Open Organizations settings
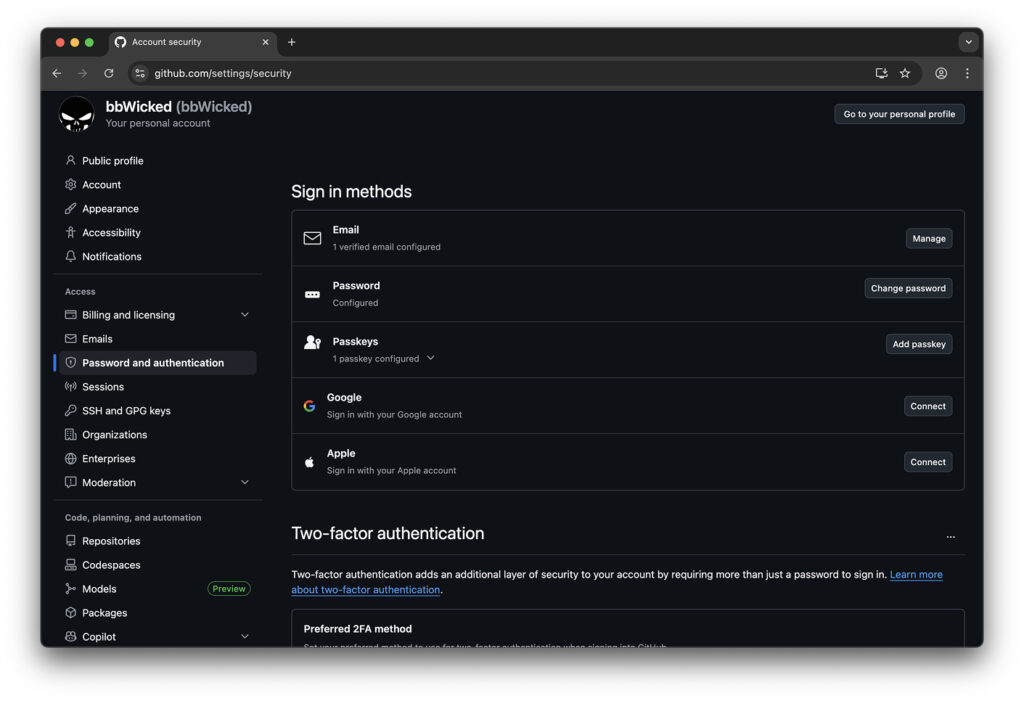This screenshot has width=1024, height=701. coord(157,434)
